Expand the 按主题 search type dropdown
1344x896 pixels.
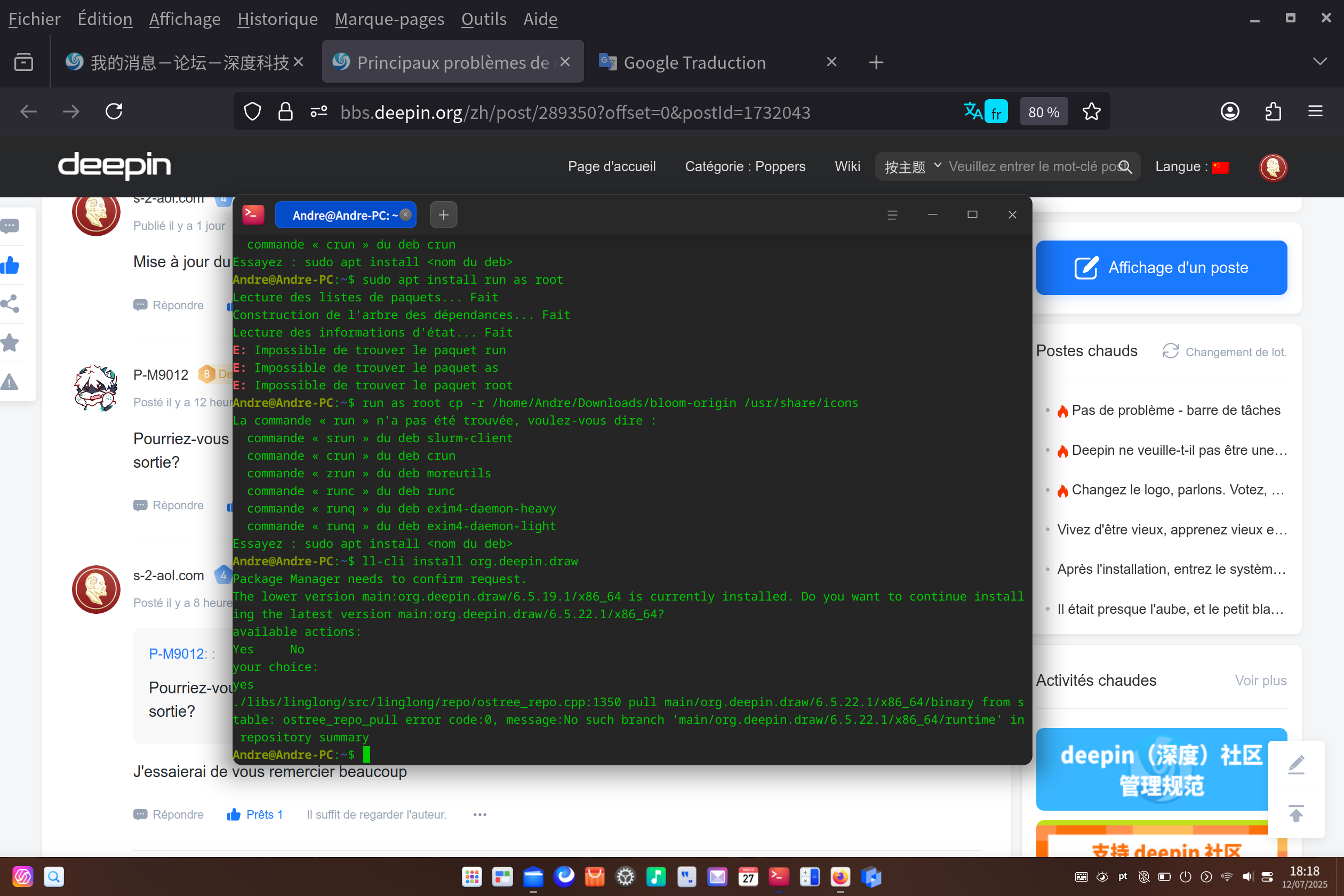point(913,167)
